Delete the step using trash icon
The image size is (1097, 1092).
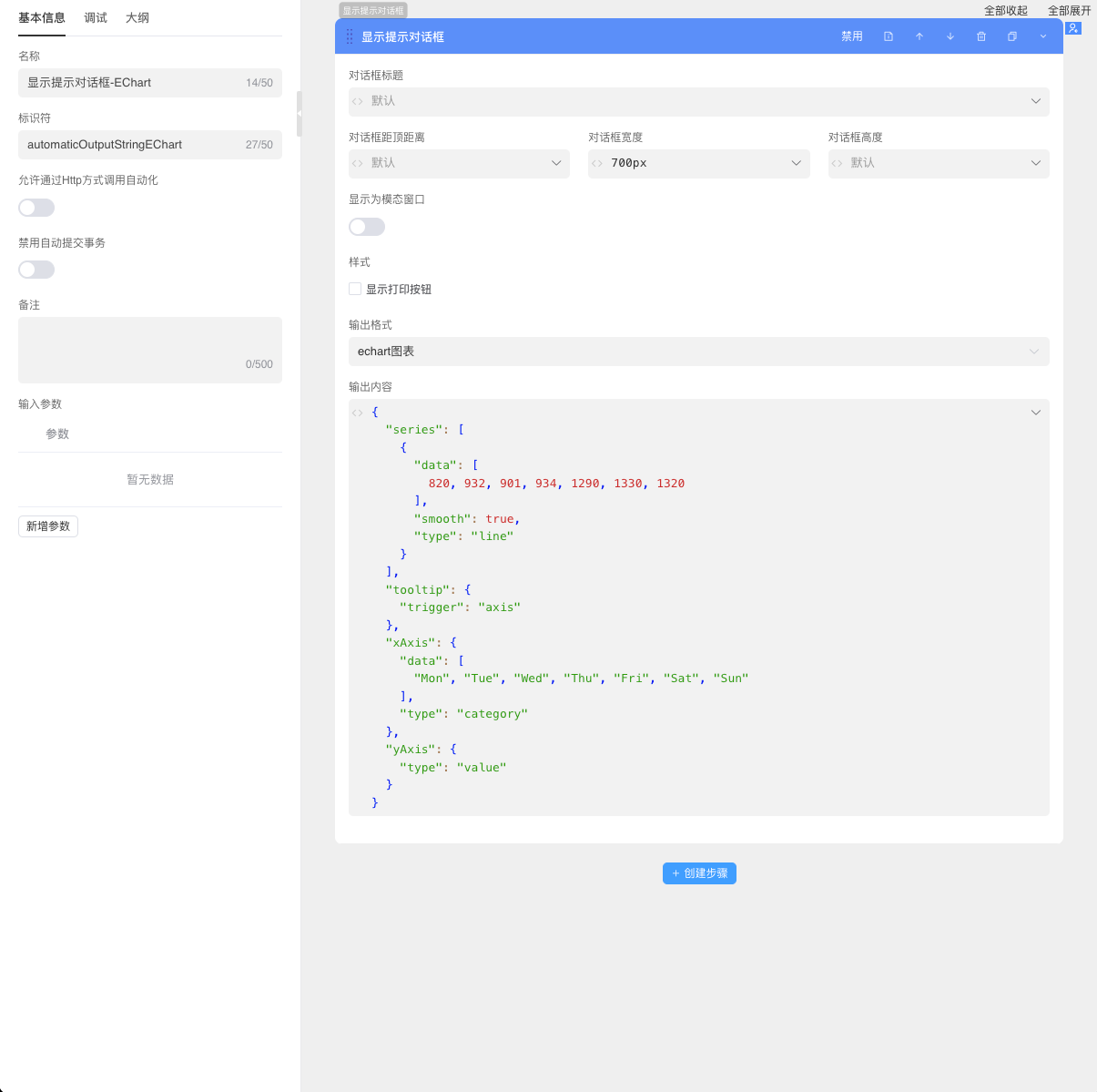981,36
